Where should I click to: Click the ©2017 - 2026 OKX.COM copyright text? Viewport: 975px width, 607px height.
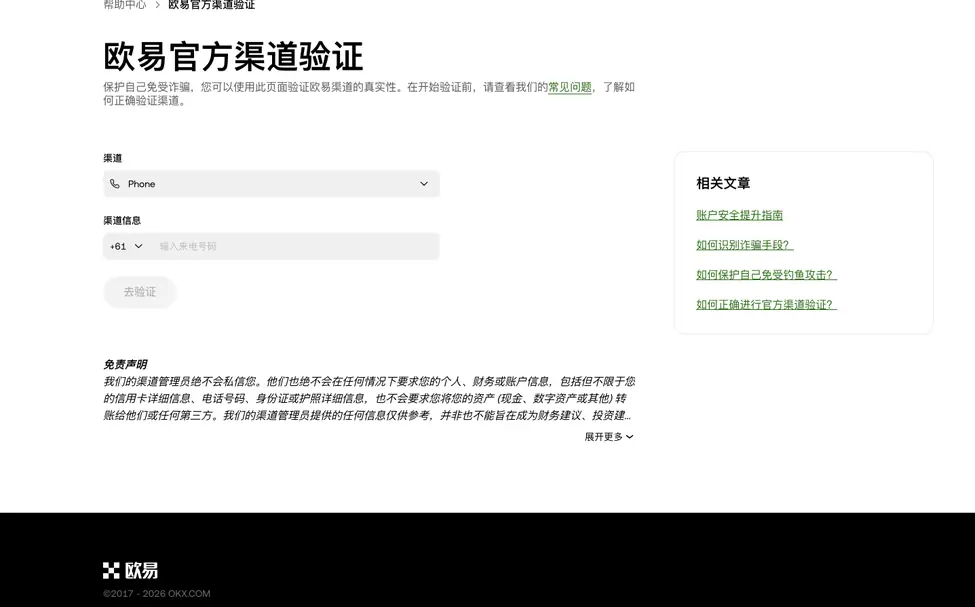tap(157, 593)
